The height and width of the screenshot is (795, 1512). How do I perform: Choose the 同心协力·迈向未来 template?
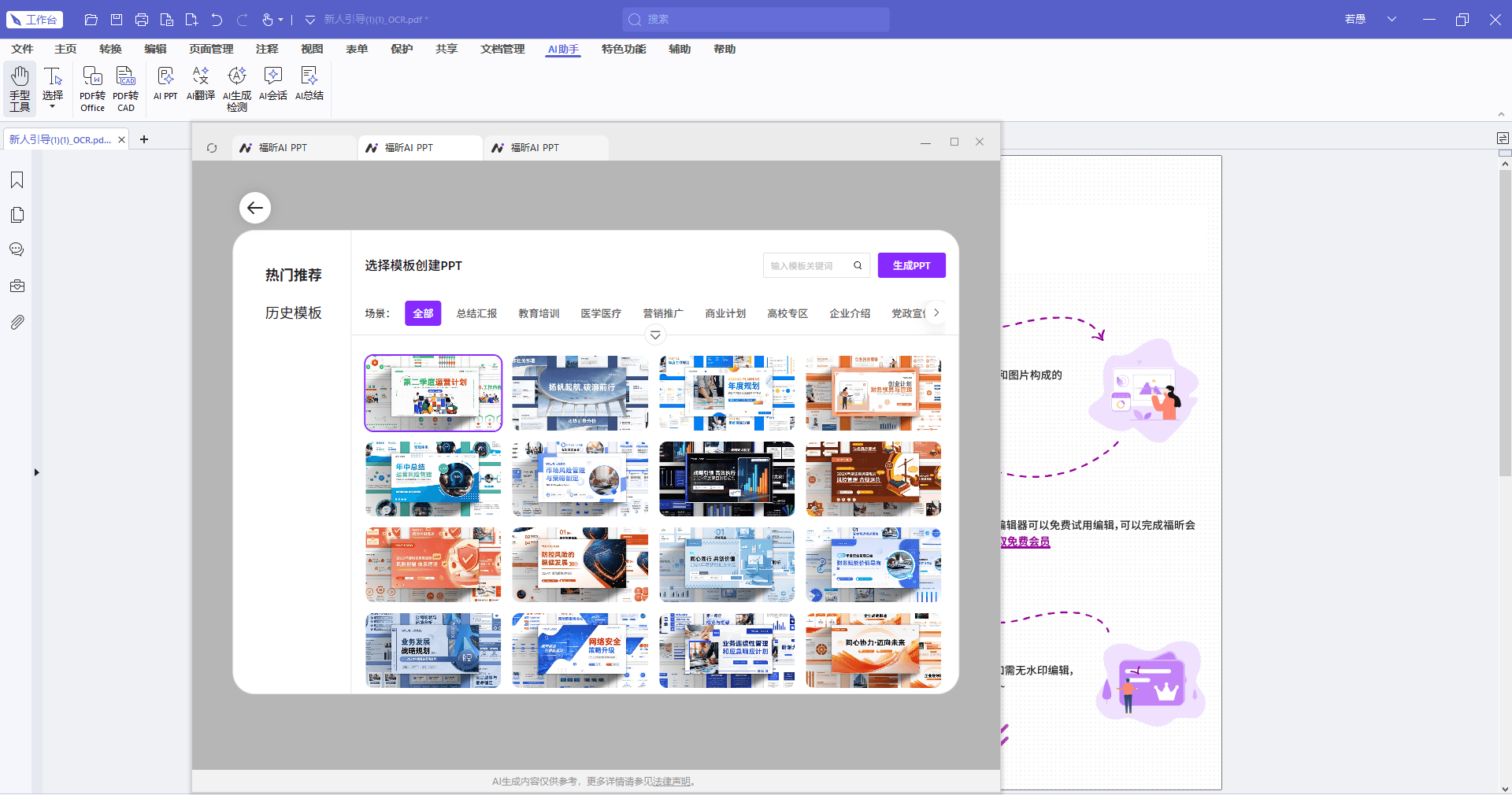pyautogui.click(x=873, y=650)
